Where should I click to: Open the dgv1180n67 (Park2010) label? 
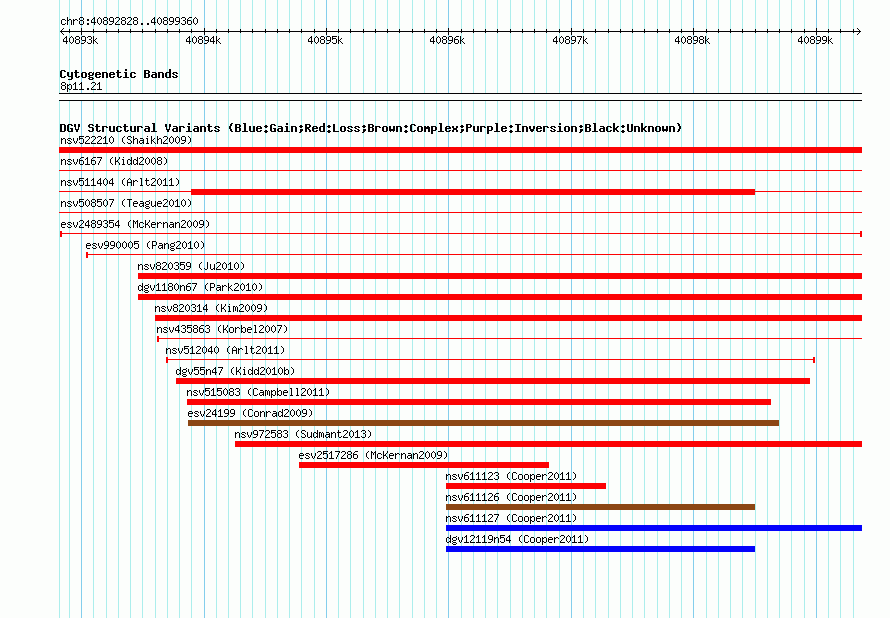200,287
